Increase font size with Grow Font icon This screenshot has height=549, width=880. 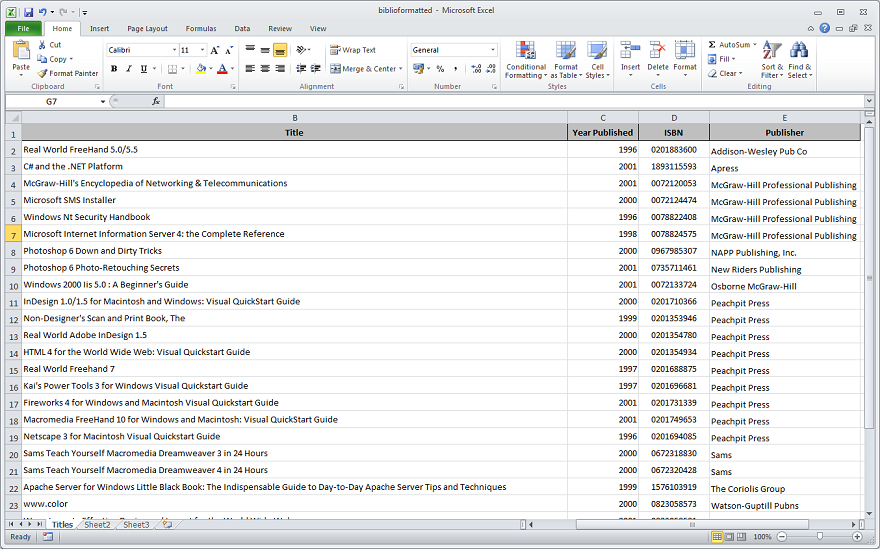point(214,51)
